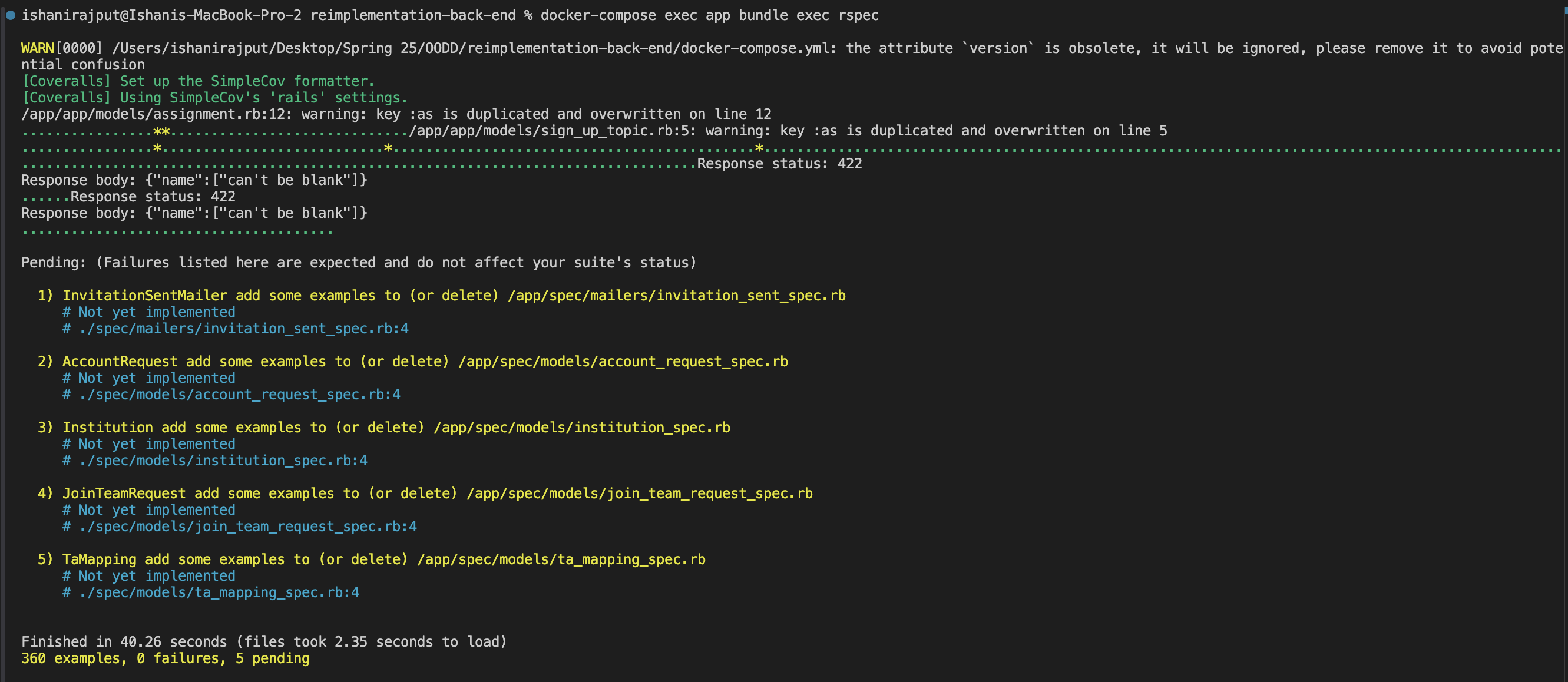1568x682 pixels.
Task: Follow the ./spec/models/account_request_spec.rb:4 link
Action: point(239,395)
